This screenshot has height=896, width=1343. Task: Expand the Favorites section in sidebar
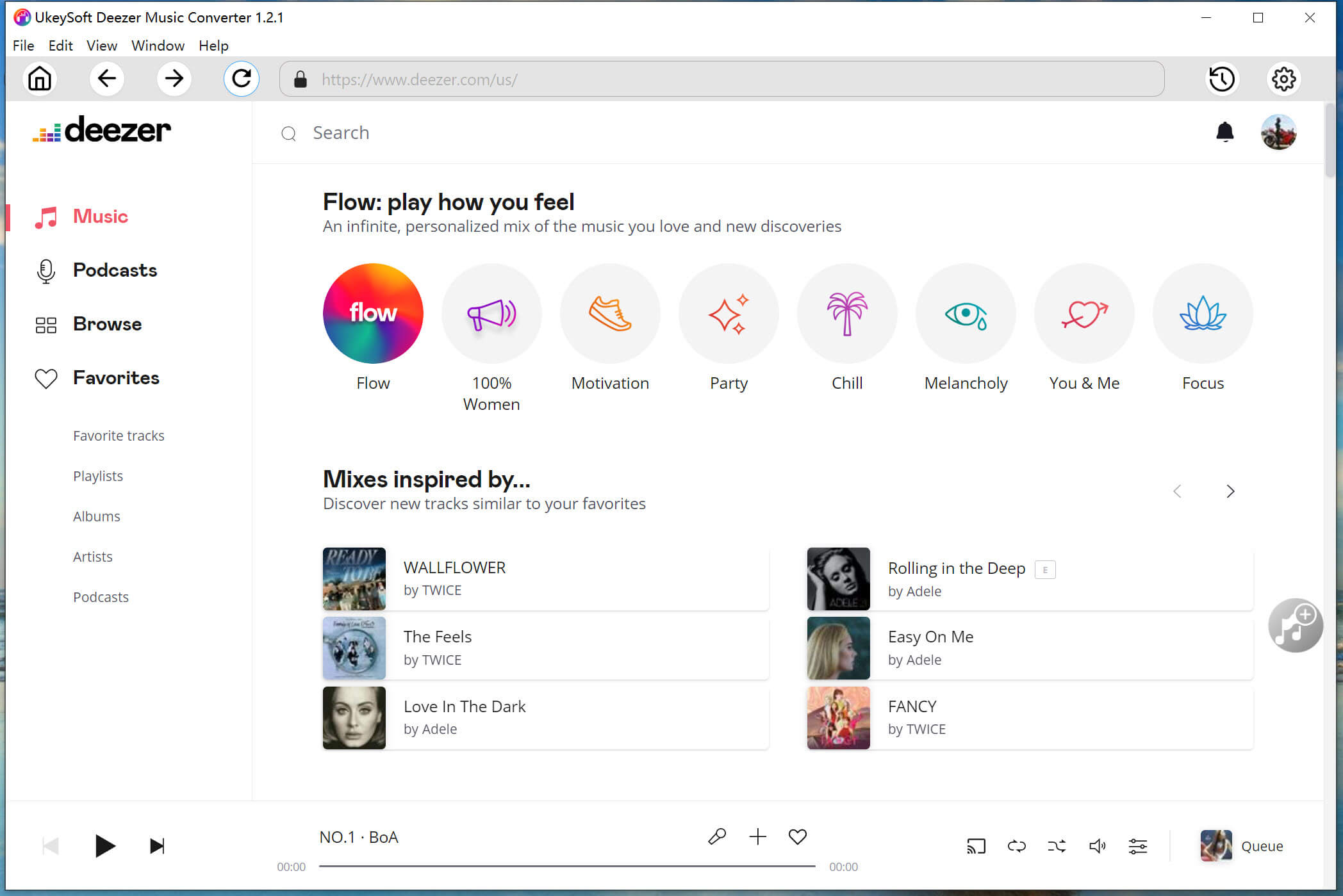(x=116, y=378)
